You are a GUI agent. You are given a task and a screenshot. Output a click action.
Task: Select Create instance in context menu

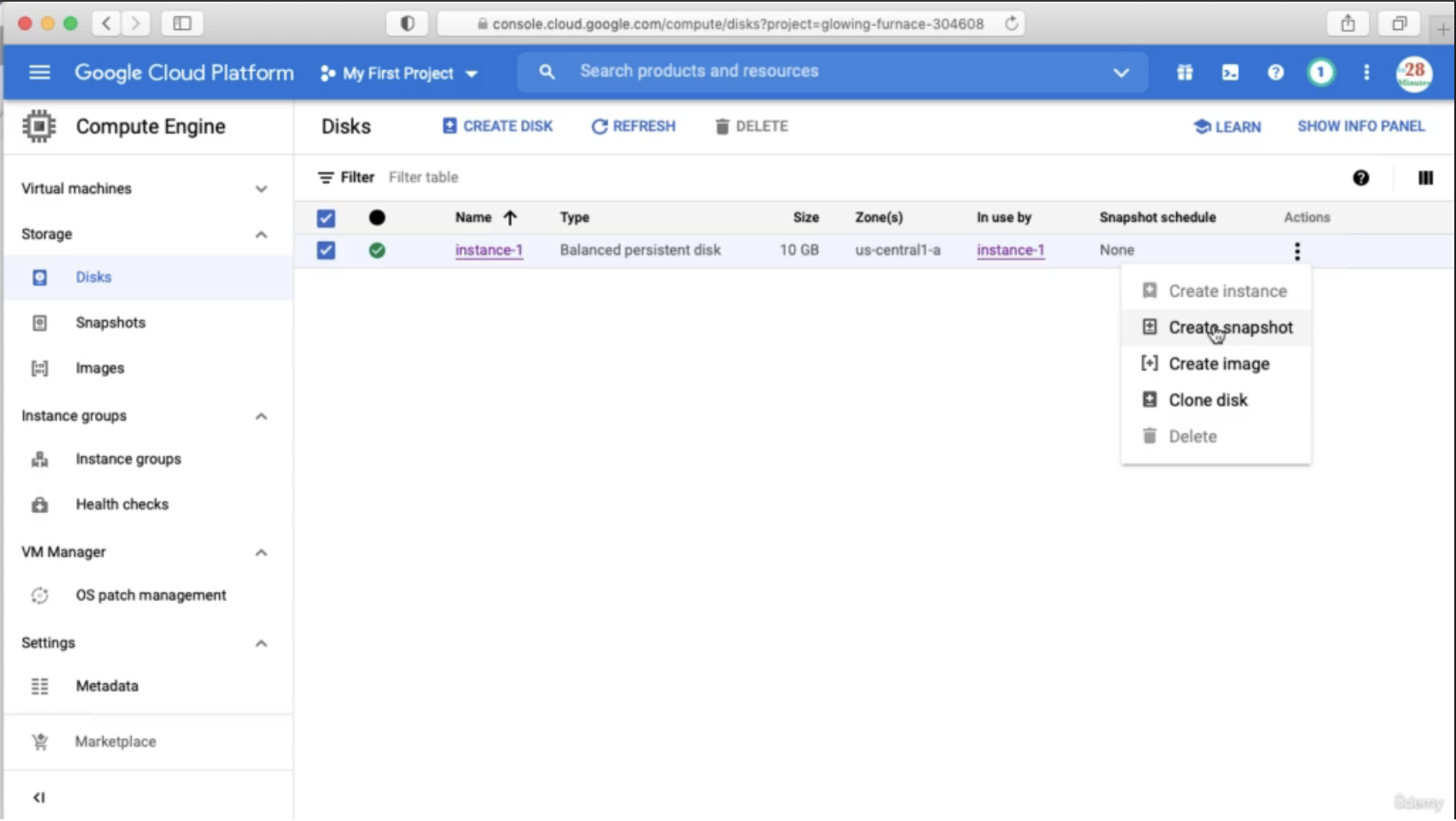coord(1216,291)
